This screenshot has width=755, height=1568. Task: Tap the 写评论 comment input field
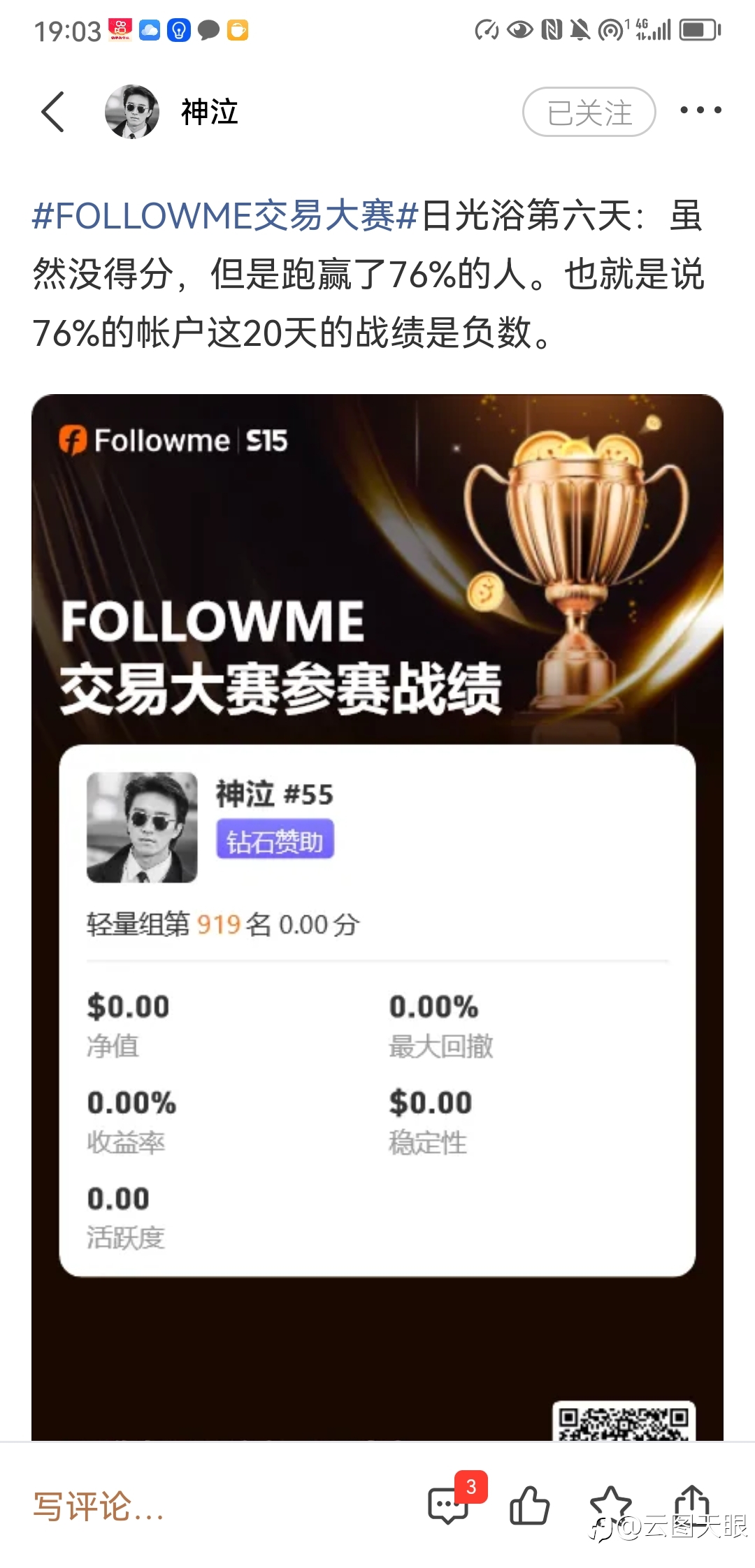[x=98, y=1507]
